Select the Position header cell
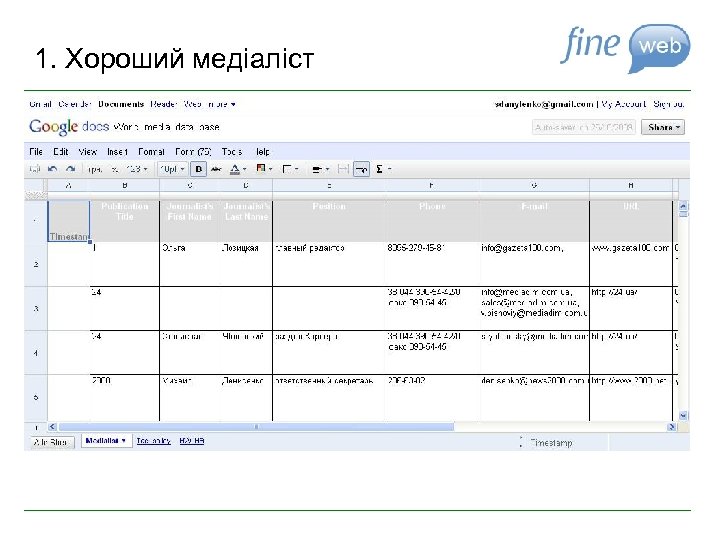 click(x=329, y=221)
